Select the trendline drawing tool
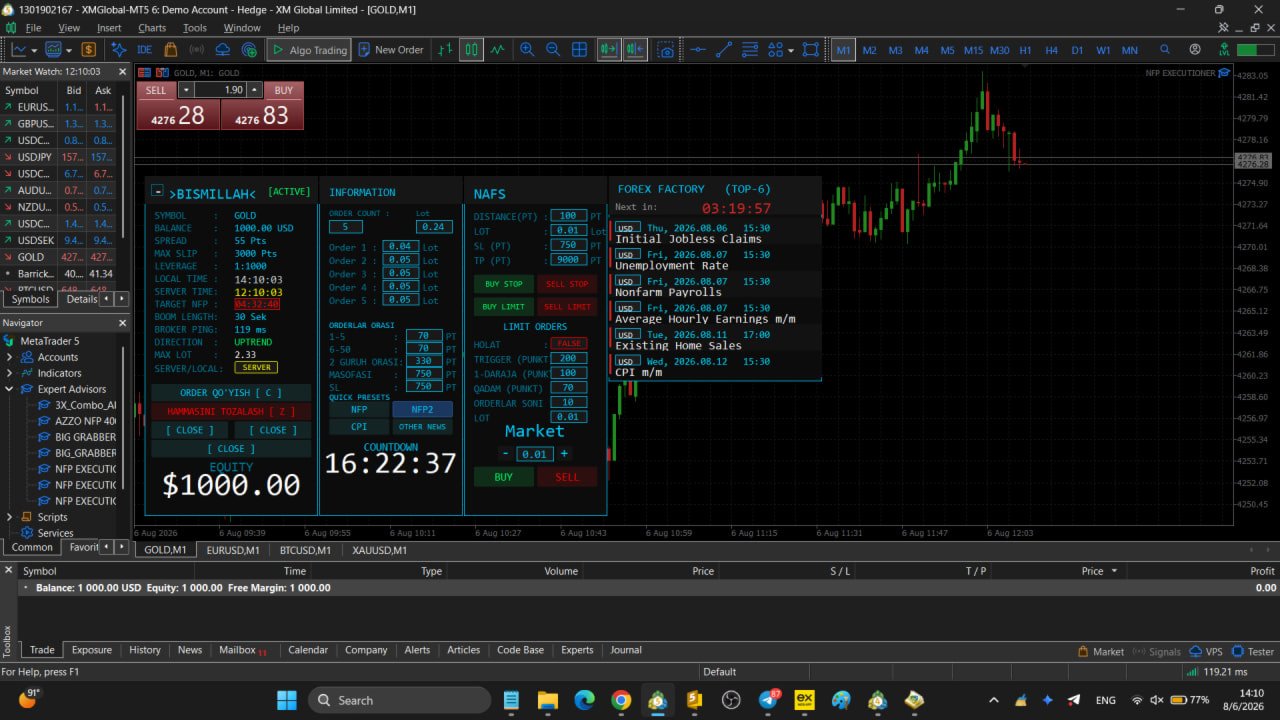 point(724,49)
